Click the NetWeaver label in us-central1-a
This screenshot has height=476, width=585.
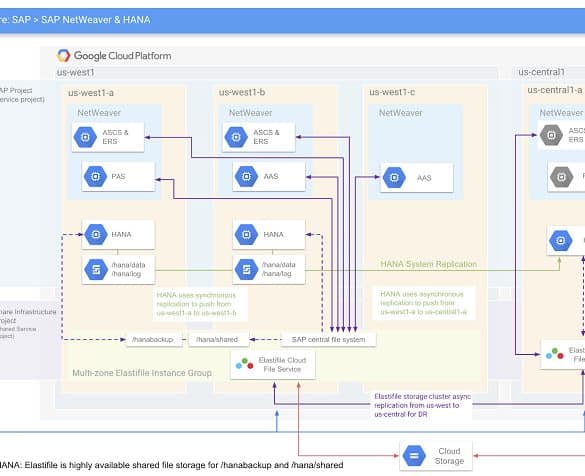click(x=561, y=113)
